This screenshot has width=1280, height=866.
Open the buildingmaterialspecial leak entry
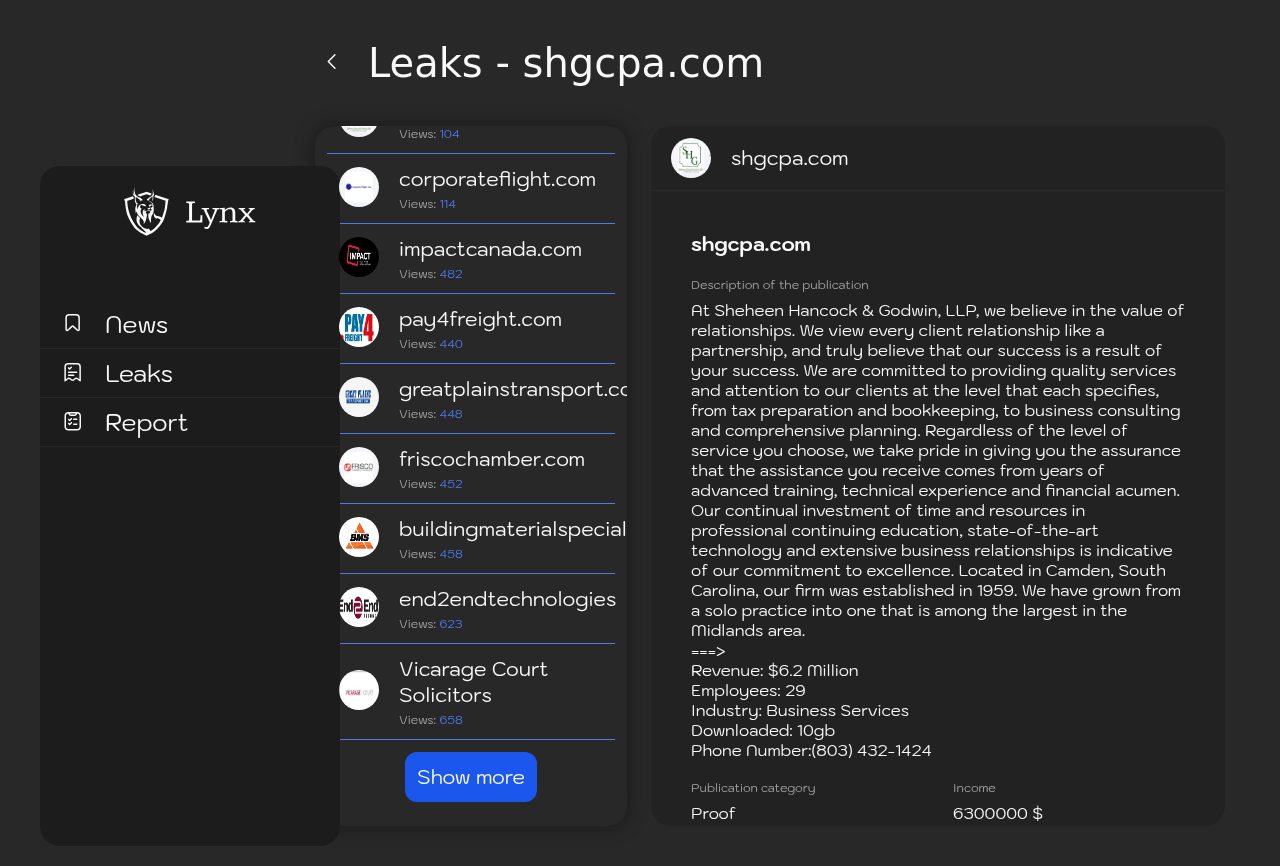[471, 539]
